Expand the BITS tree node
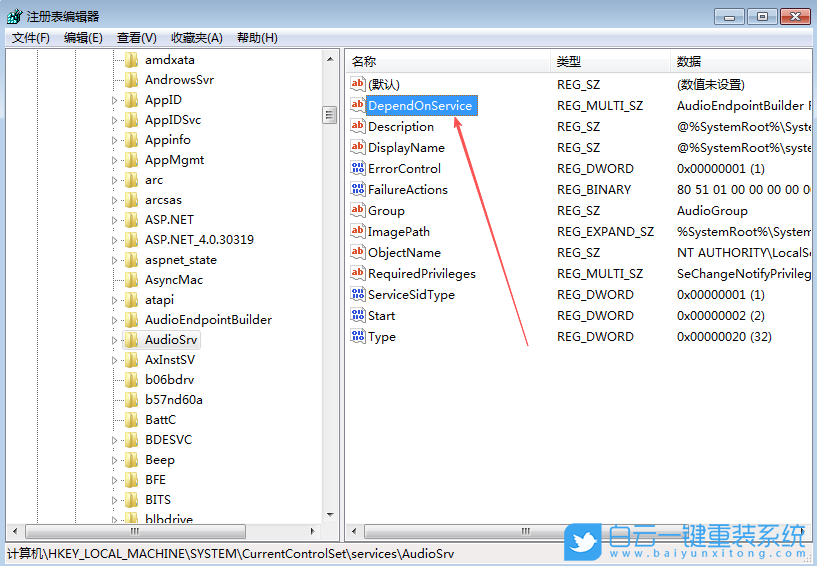Image resolution: width=817 pixels, height=566 pixels. coord(115,500)
